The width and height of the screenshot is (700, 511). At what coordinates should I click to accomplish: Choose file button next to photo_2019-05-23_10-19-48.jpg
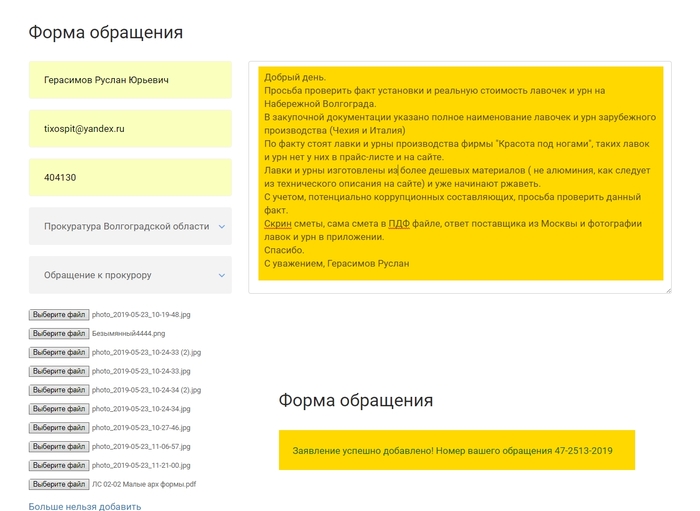pos(59,315)
